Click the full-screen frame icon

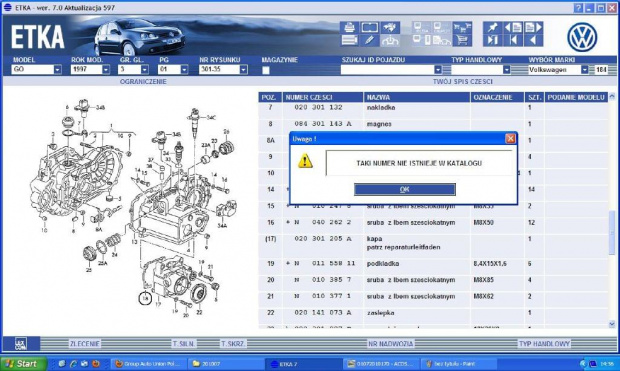click(x=370, y=28)
